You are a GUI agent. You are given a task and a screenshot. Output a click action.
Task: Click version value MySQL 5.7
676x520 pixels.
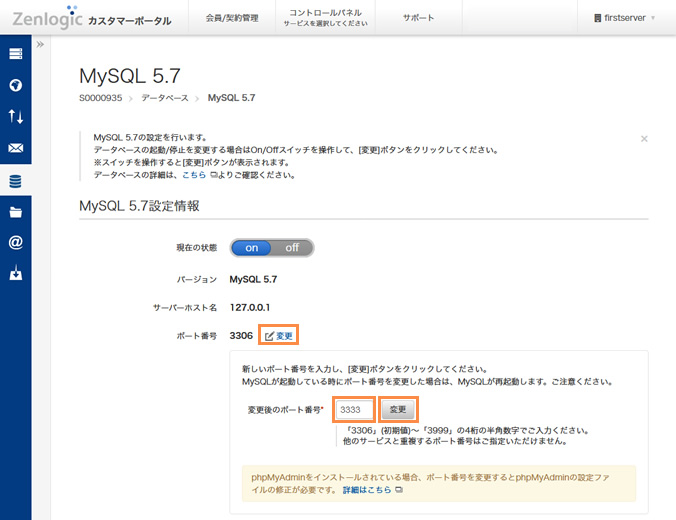click(253, 279)
